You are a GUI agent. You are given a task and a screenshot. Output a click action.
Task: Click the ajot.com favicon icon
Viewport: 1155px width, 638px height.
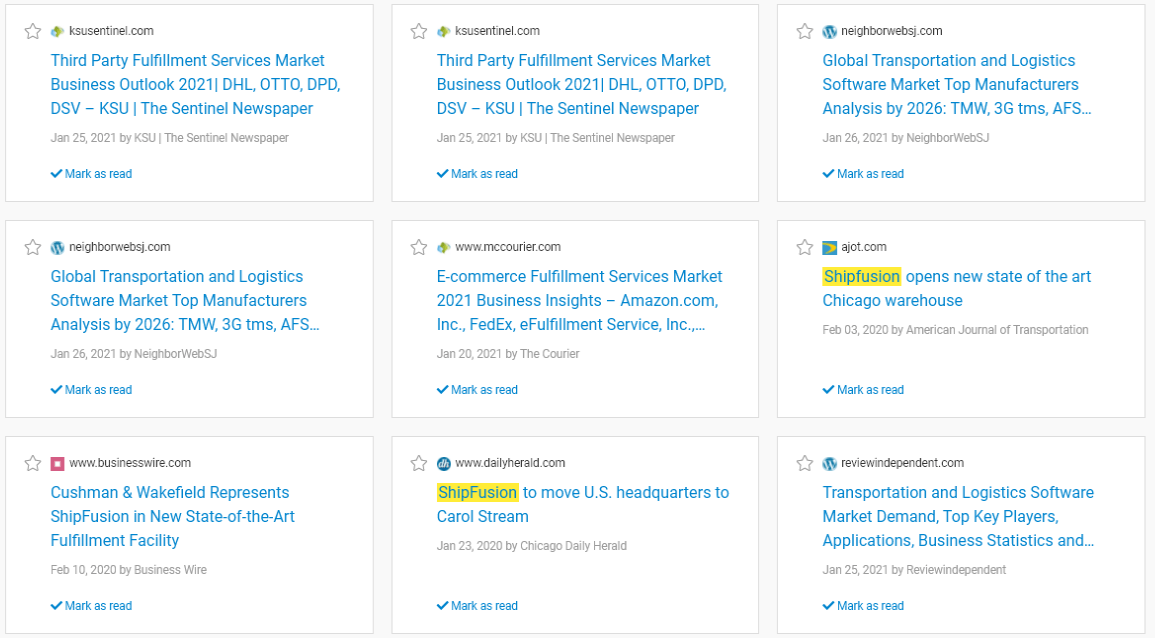coord(829,247)
